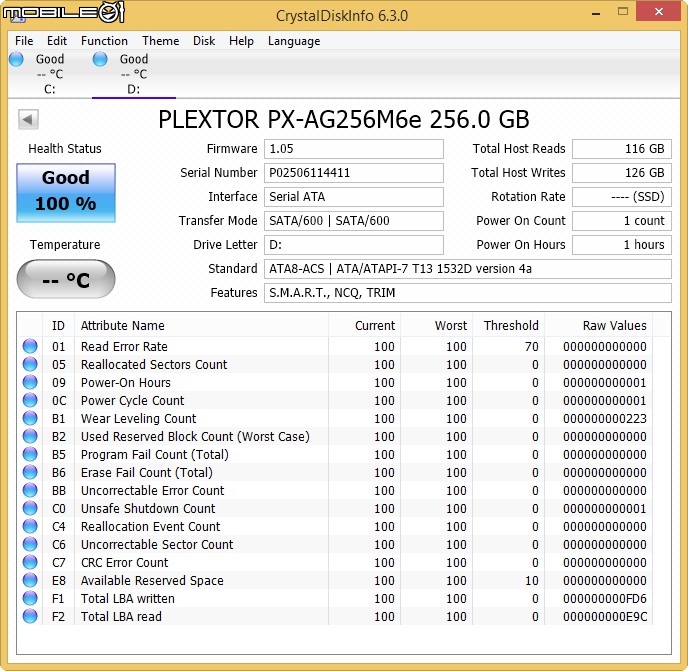
Task: Click raw value 000000000E9C
Action: [605, 617]
